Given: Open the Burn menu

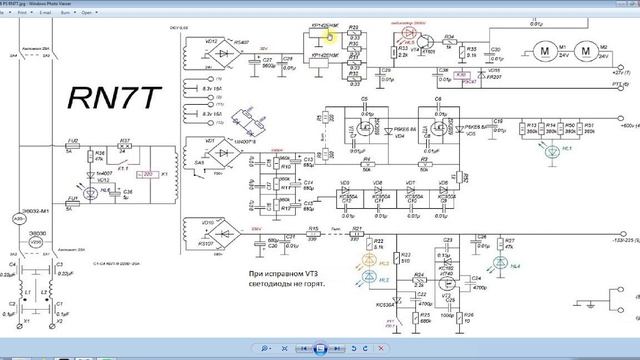Looking at the screenshot, I should pyautogui.click(x=68, y=13).
